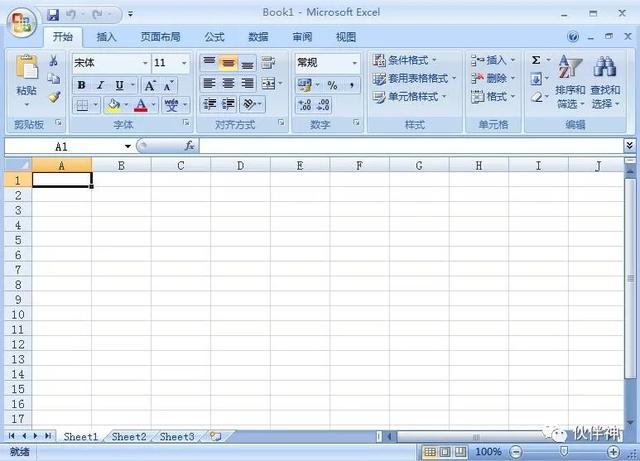
Task: Open Customize Quick Access Toolbar dropdown
Action: (x=130, y=14)
